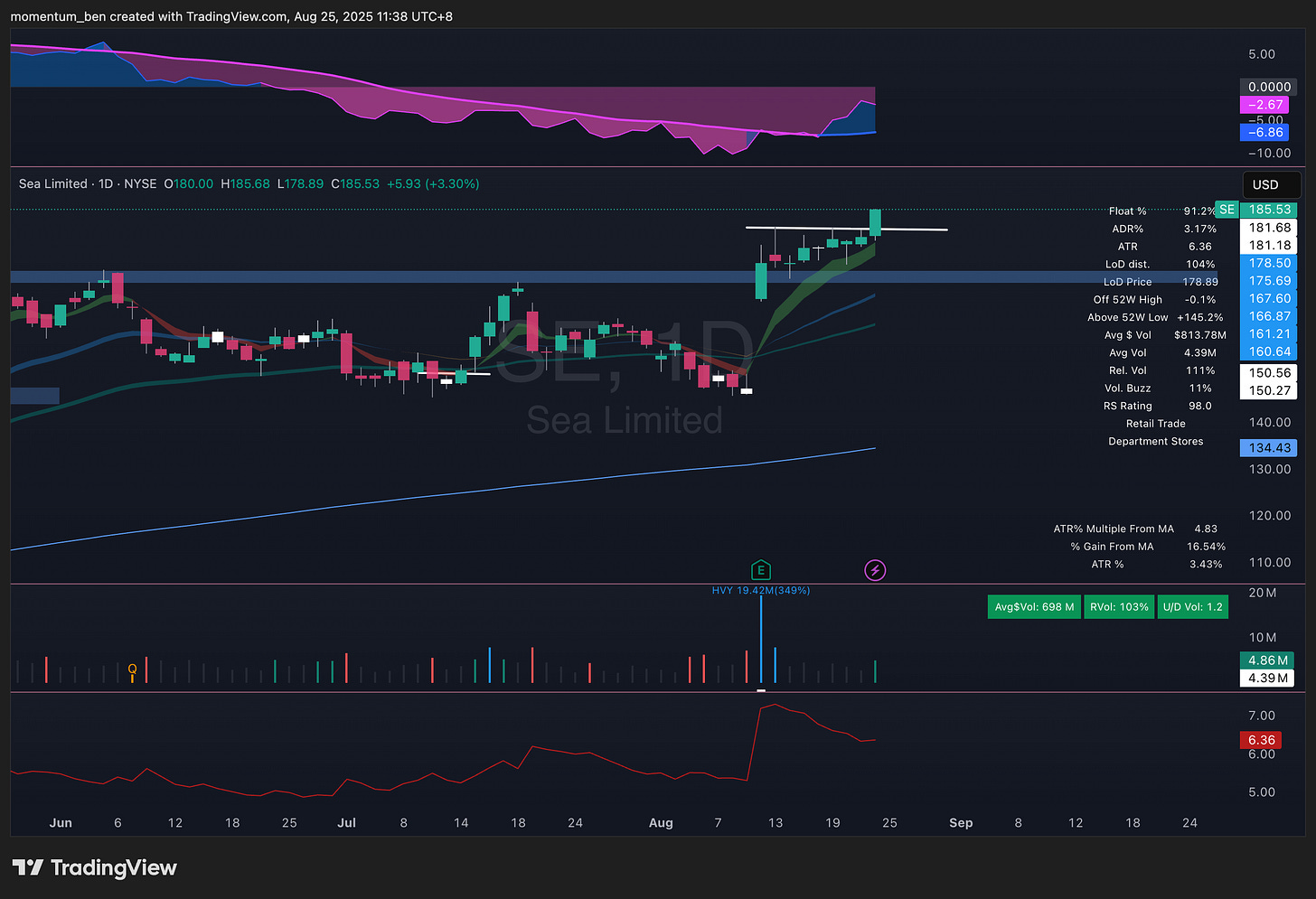Click the low value L178.89 in header

pyautogui.click(x=300, y=183)
